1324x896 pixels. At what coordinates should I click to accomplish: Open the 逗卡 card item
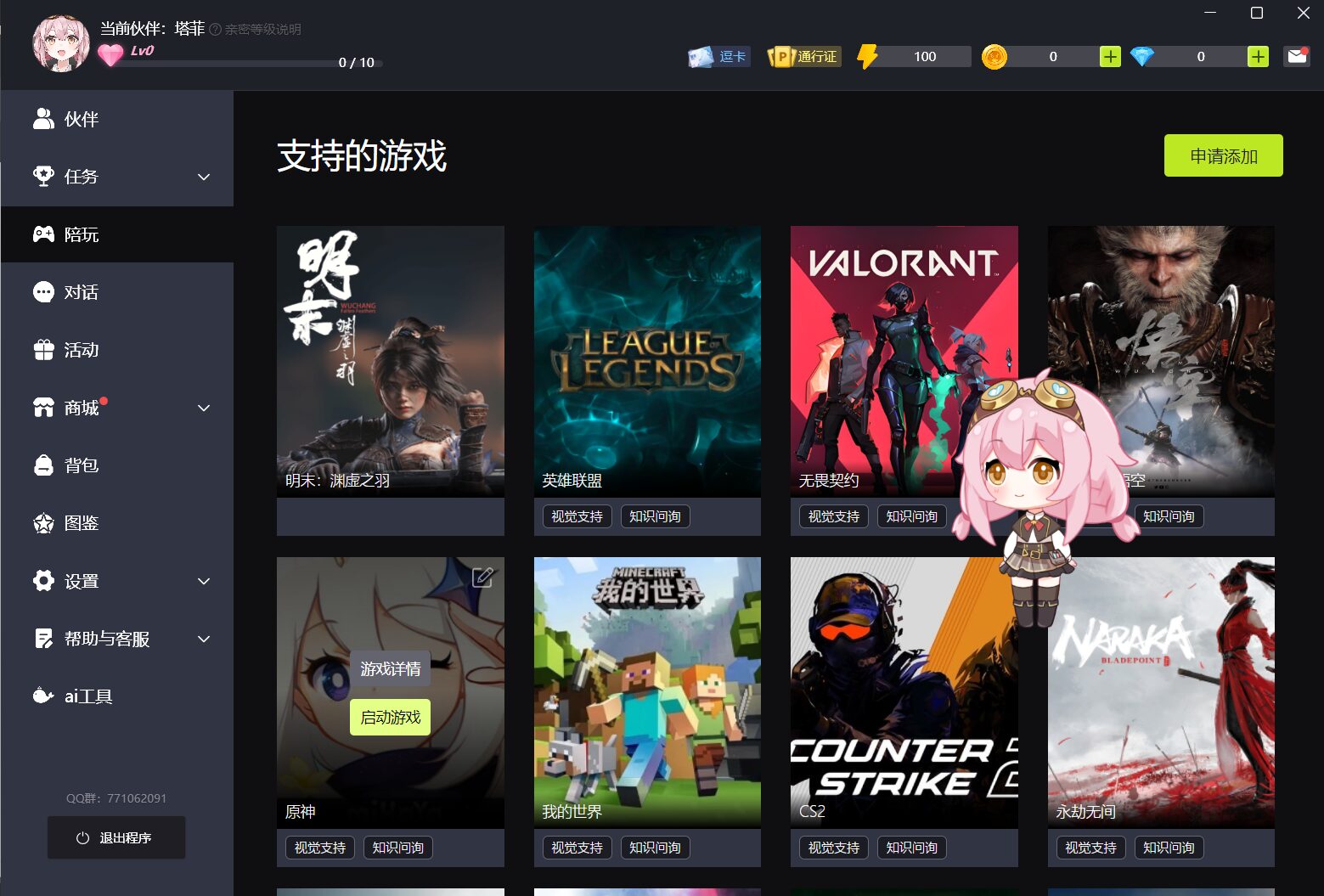point(718,57)
